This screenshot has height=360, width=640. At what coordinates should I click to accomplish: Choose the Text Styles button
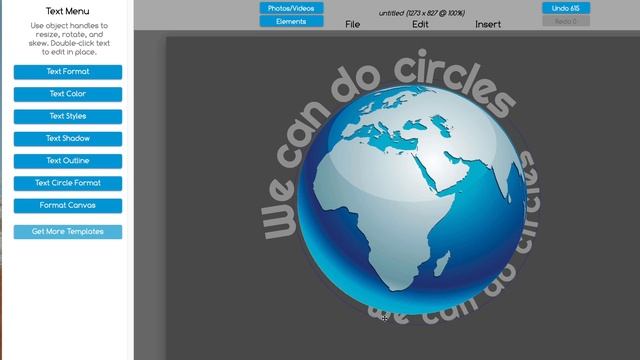68,116
